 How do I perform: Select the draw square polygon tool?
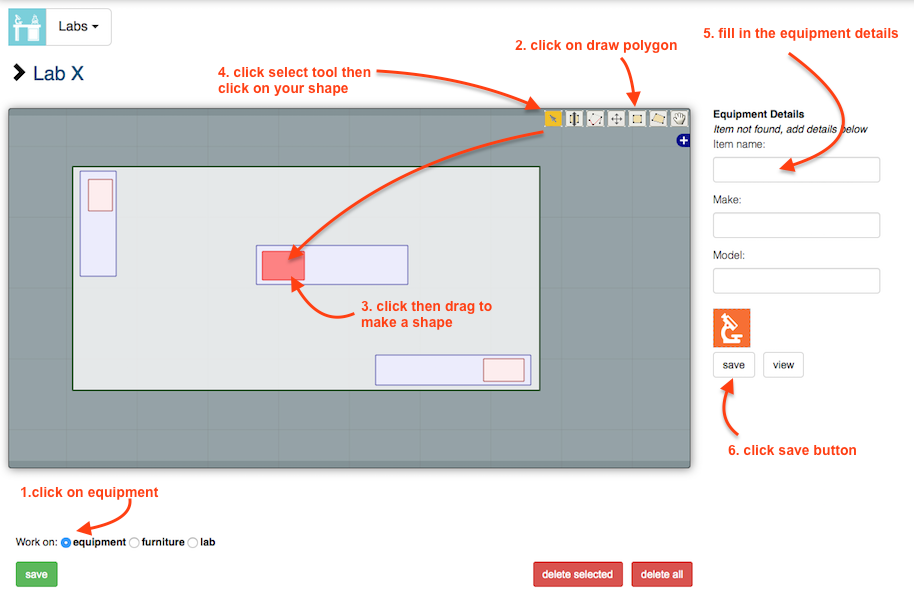637,118
